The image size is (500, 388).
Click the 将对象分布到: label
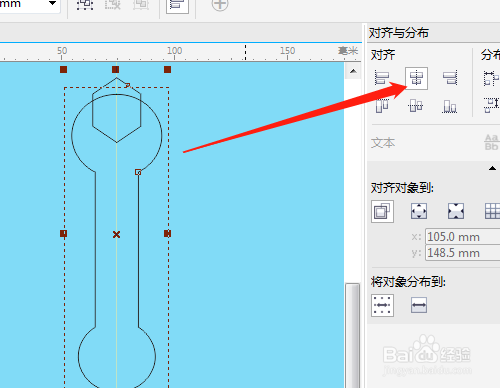pos(408,282)
